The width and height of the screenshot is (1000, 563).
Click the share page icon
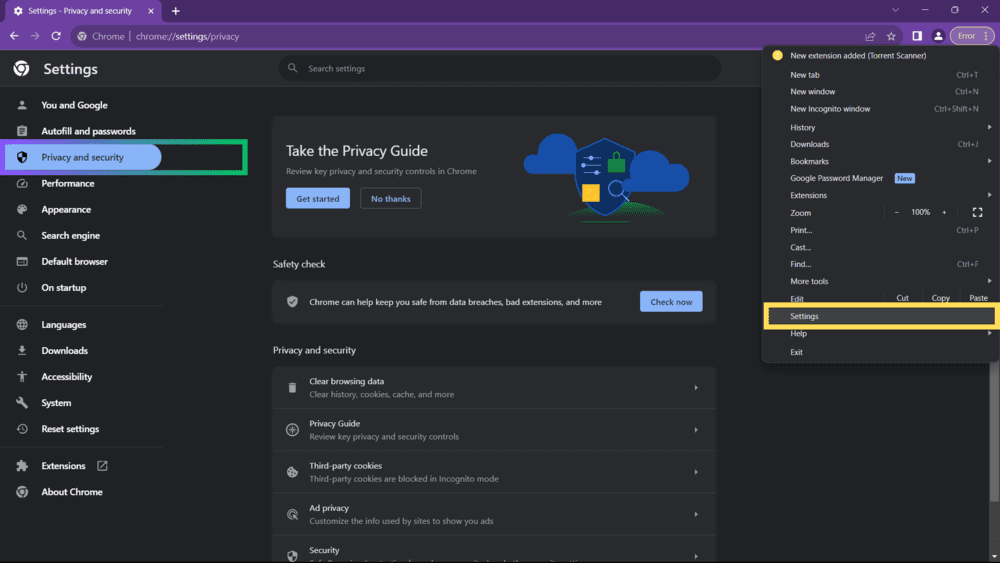pos(870,36)
